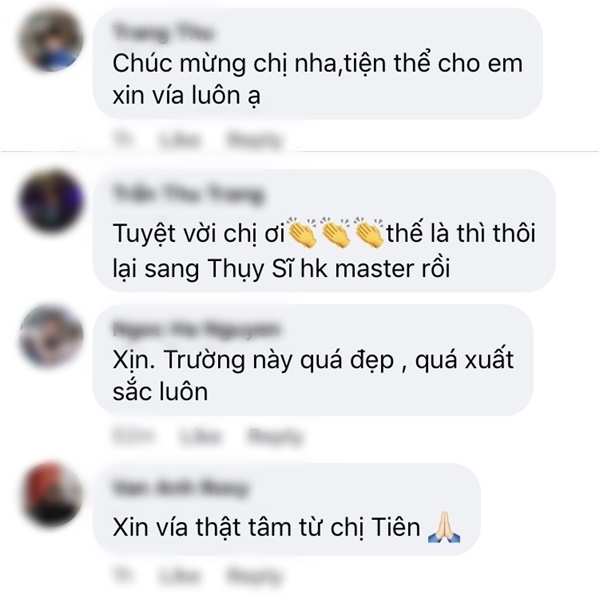Click blurred author name above 'Xịn. Trường này'
The width and height of the screenshot is (600, 600).
[x=196, y=329]
